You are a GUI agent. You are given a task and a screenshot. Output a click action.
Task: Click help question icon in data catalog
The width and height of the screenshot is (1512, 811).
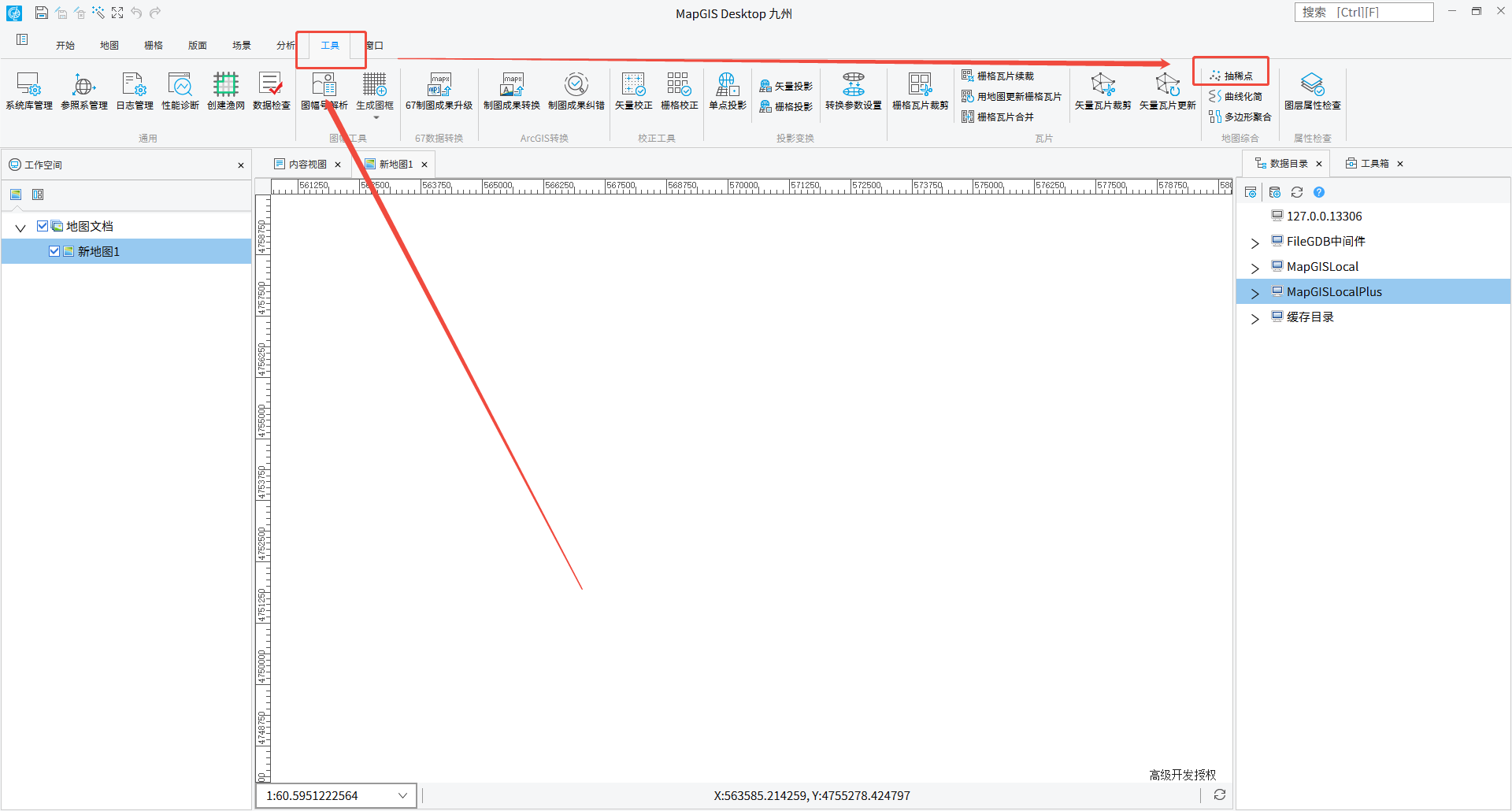1319,192
